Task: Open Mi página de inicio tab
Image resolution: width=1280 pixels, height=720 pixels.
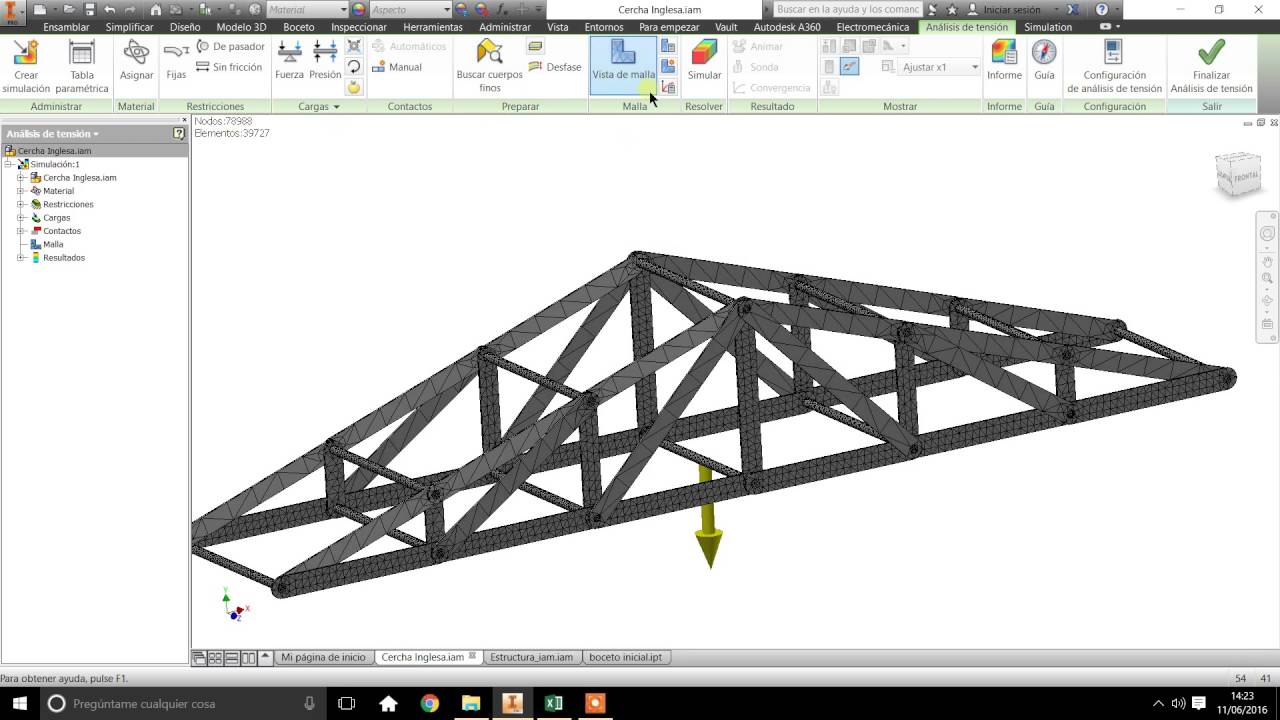Action: tap(323, 657)
